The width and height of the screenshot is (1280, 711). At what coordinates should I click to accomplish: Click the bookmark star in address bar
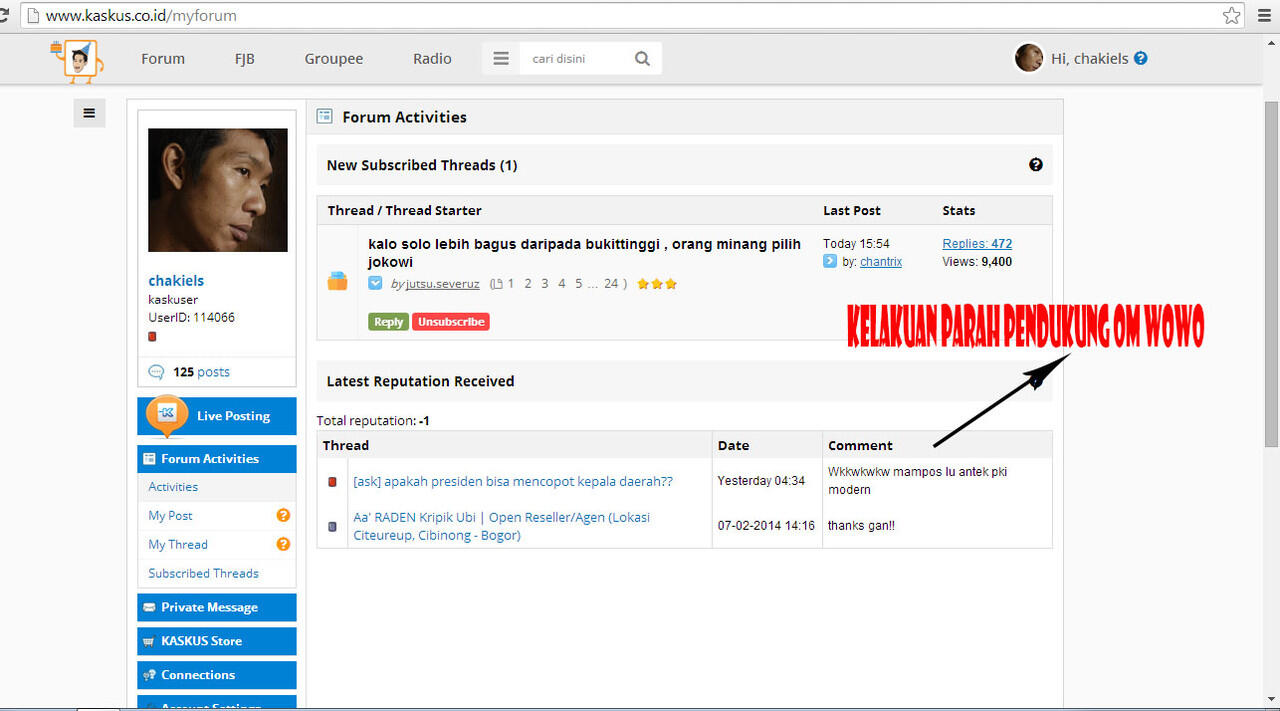1231,15
